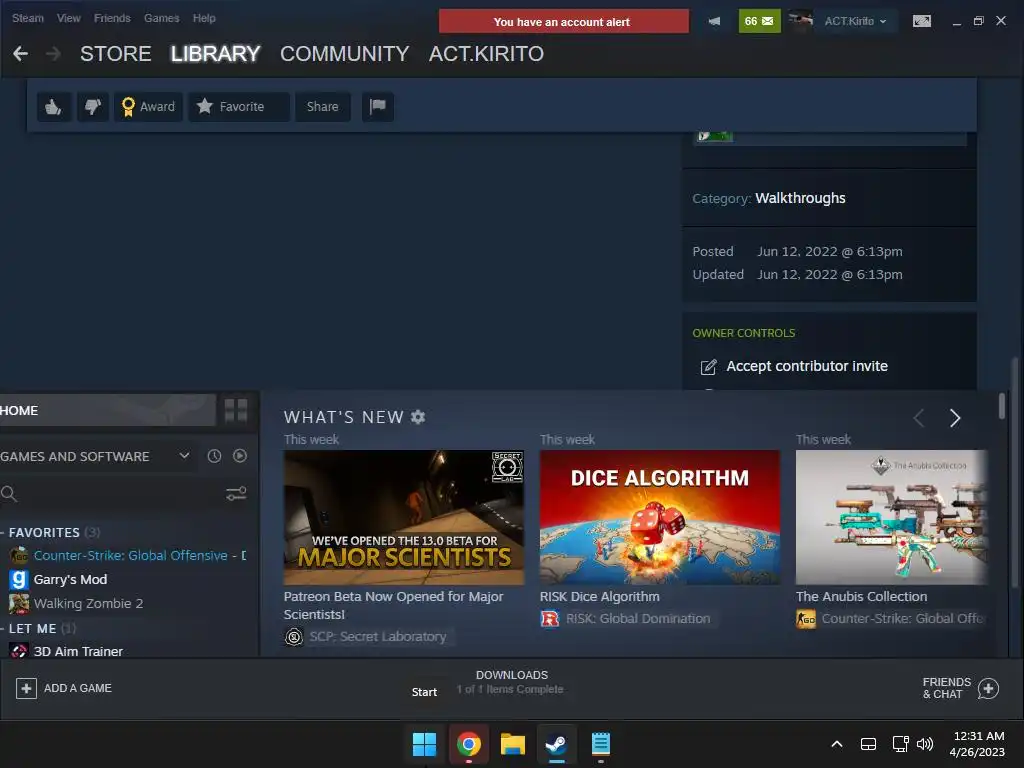Click the library home scrollbar
This screenshot has width=1024, height=768.
[x=1002, y=406]
